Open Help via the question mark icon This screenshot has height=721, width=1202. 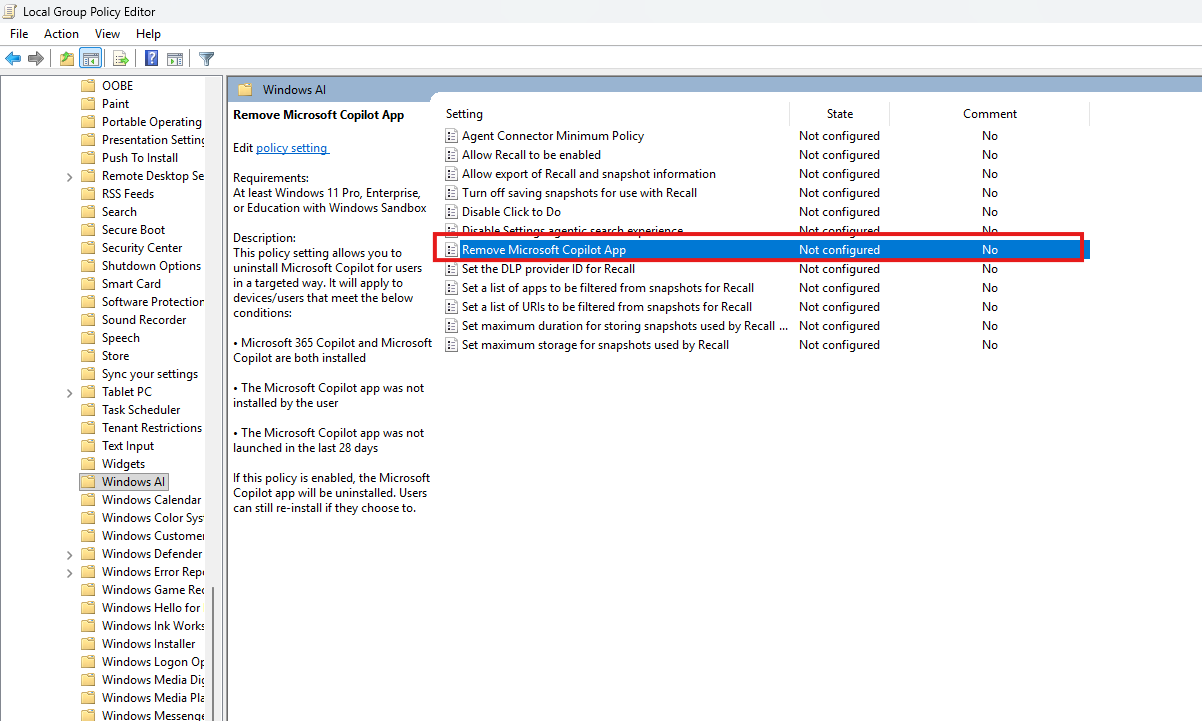[x=152, y=59]
